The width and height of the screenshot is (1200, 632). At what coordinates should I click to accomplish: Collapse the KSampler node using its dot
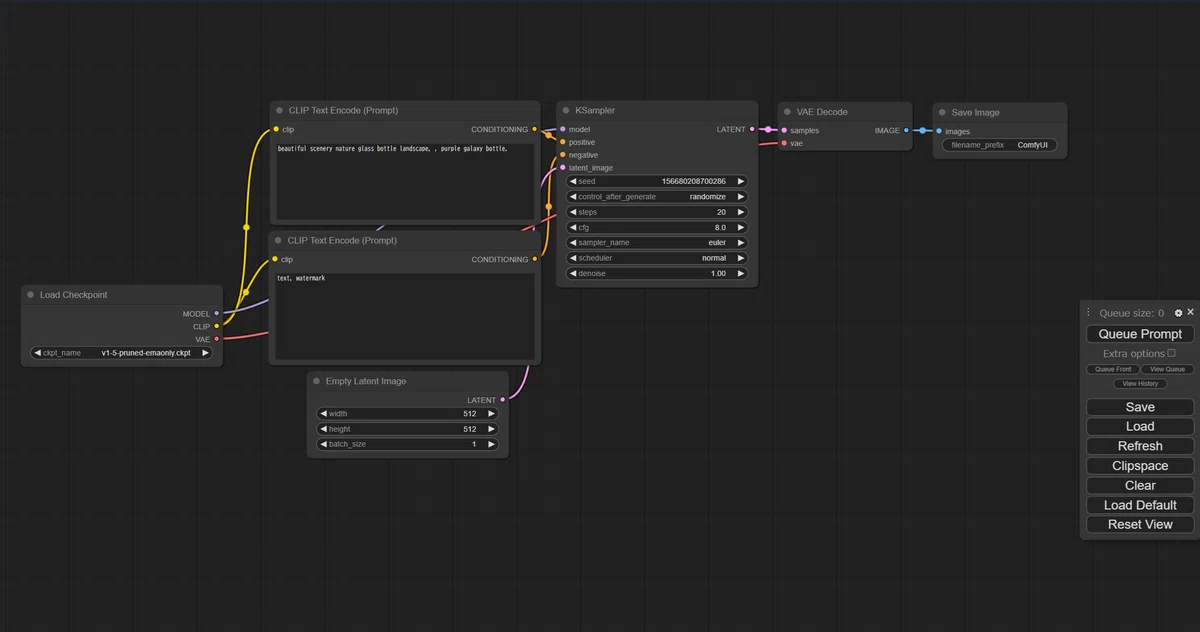point(566,111)
